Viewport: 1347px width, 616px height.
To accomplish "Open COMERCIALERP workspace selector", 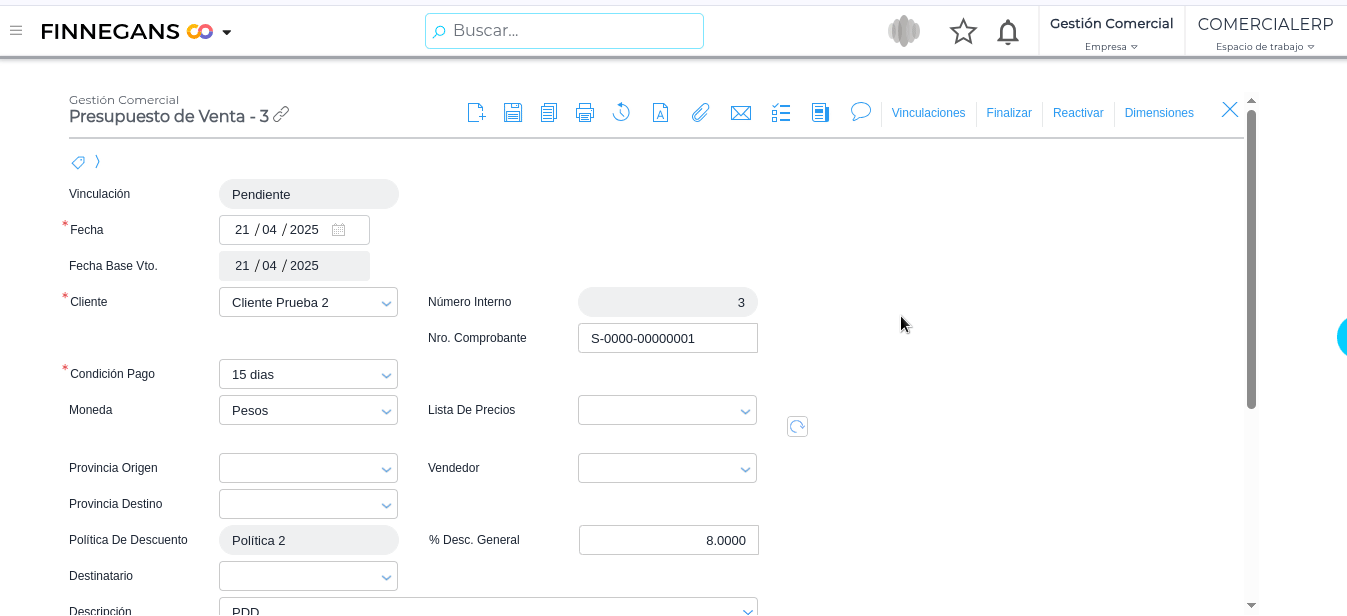I will click(x=1265, y=33).
